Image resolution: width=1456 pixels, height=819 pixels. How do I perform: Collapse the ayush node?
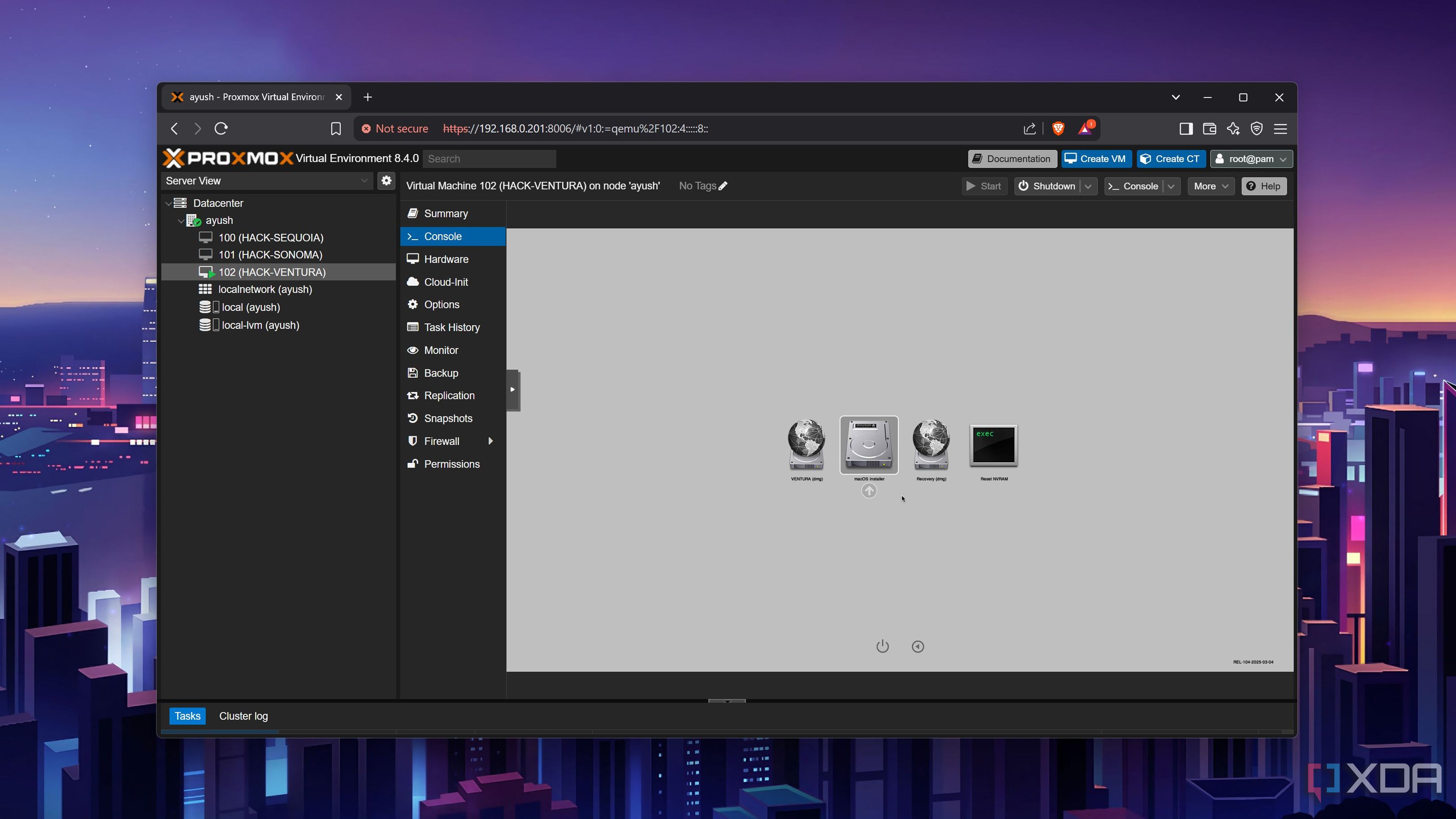tap(181, 221)
